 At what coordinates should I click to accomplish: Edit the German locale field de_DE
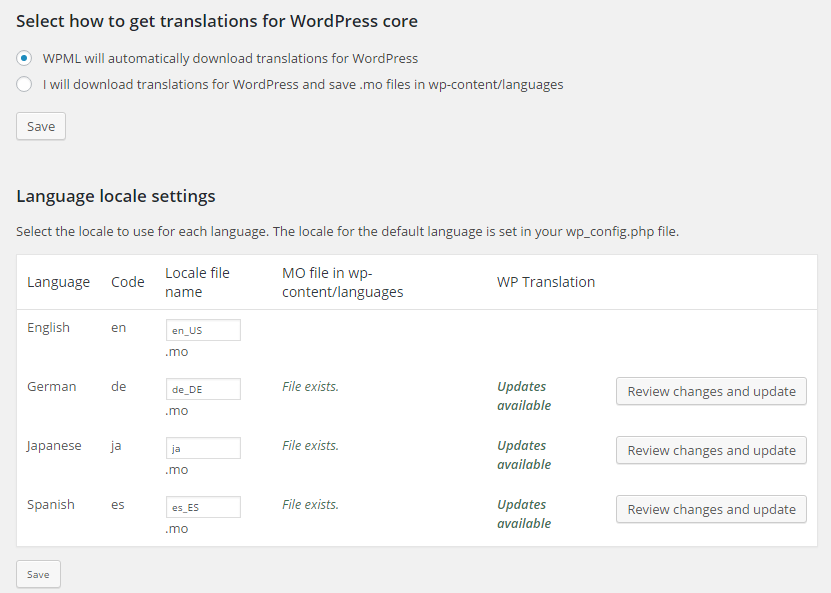pos(203,389)
